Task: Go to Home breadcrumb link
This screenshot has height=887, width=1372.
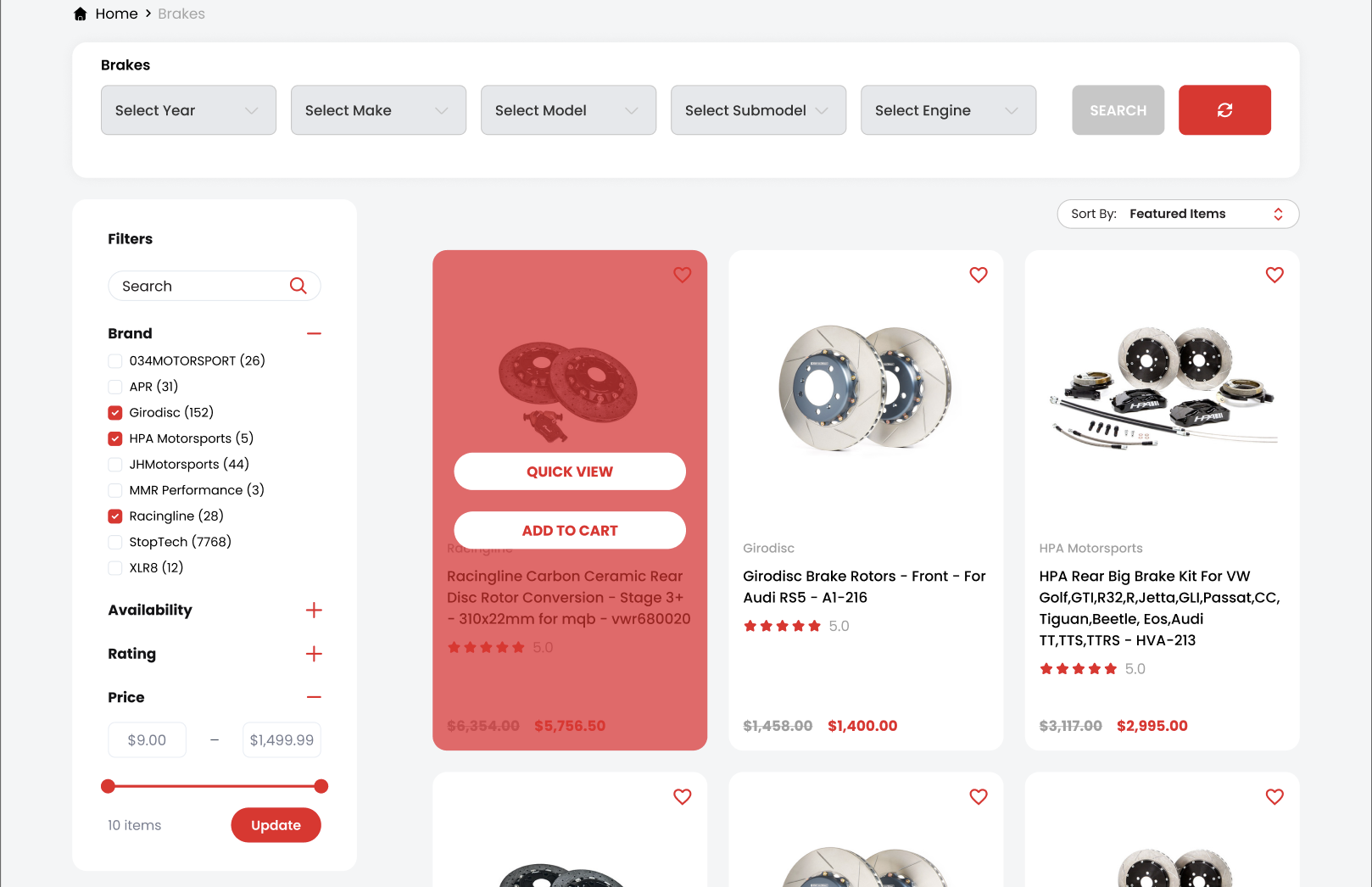Action: pyautogui.click(x=117, y=14)
